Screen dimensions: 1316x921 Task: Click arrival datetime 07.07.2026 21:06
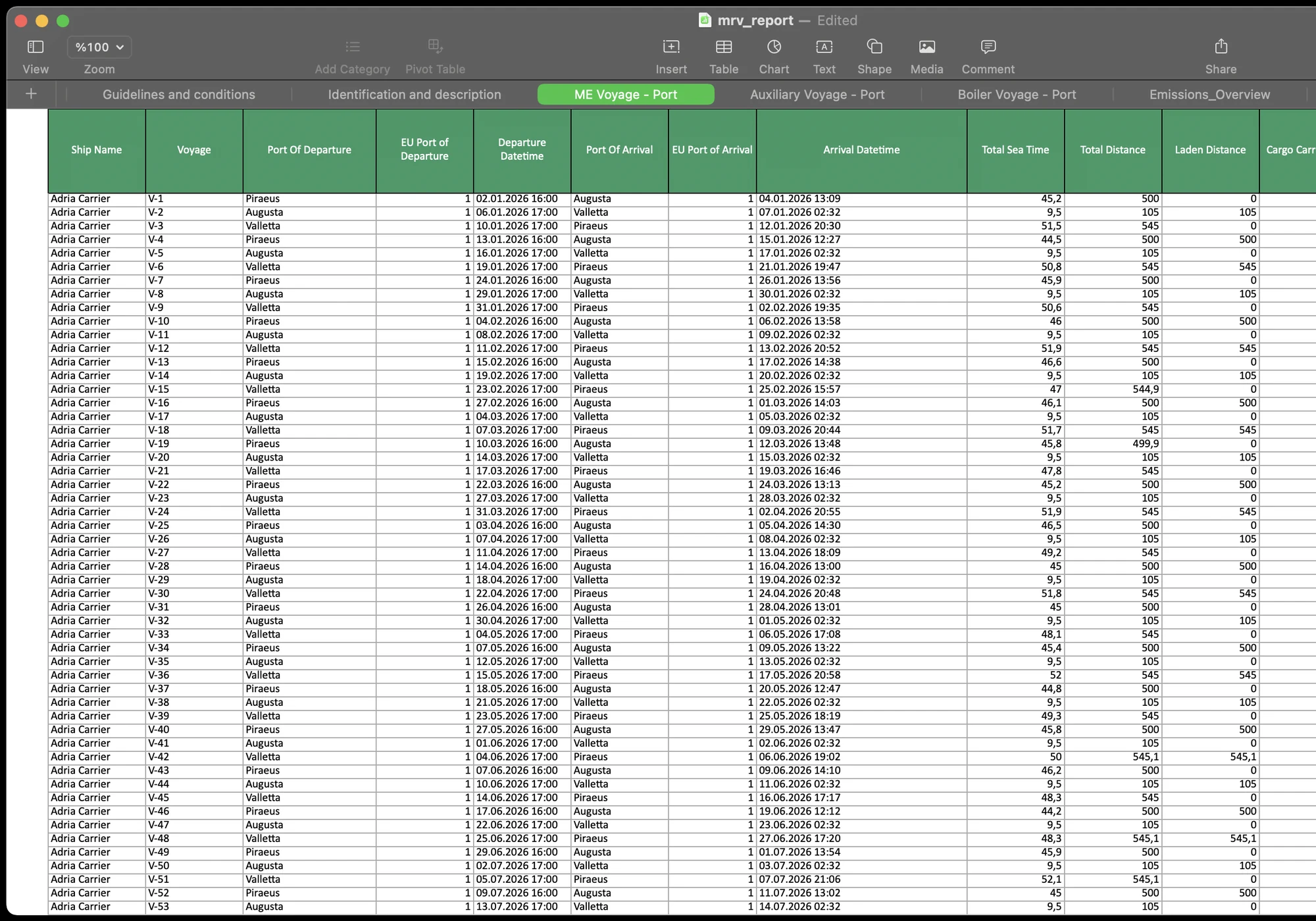point(861,880)
